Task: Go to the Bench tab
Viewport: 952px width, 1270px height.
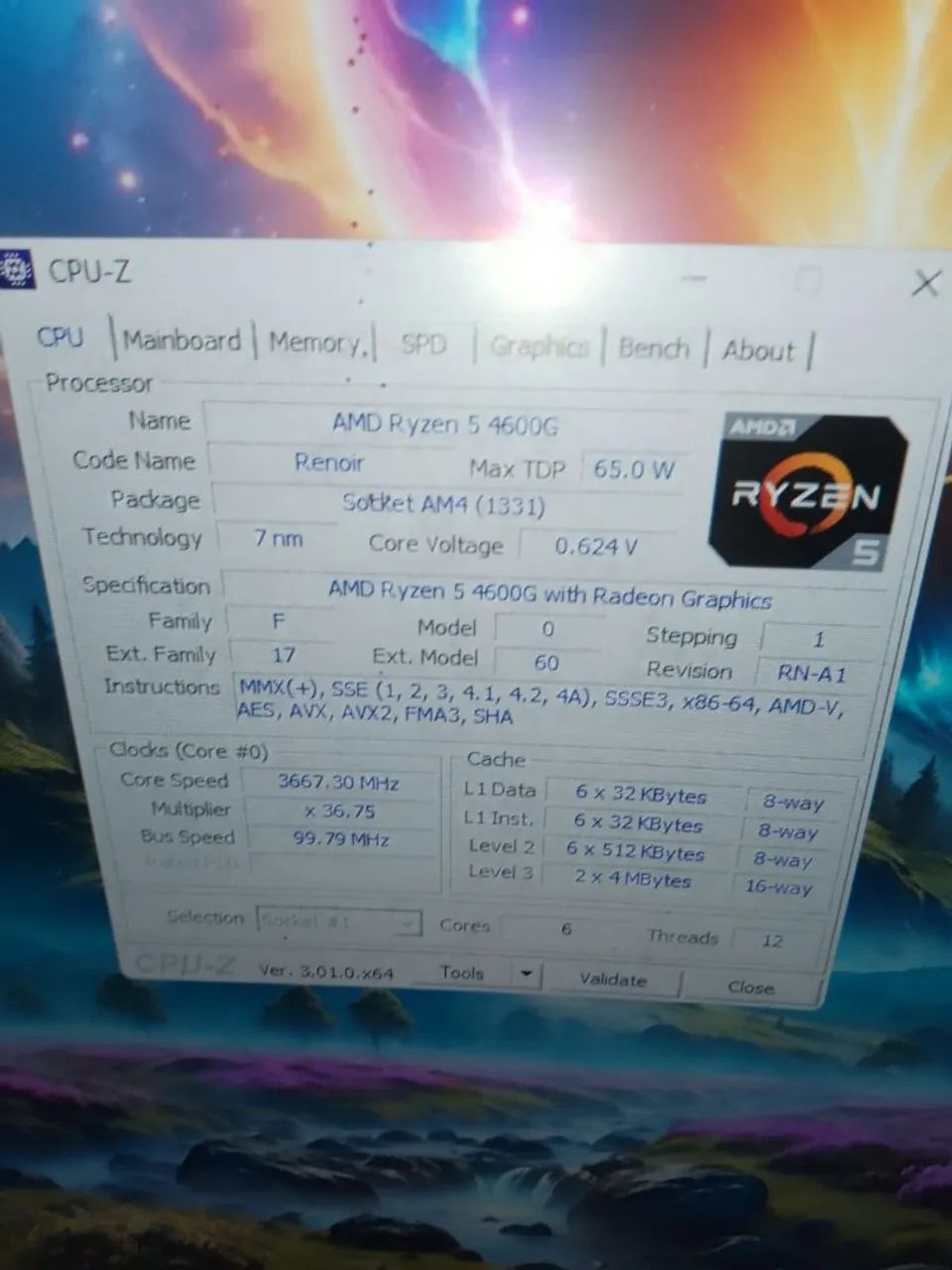Action: coord(654,348)
